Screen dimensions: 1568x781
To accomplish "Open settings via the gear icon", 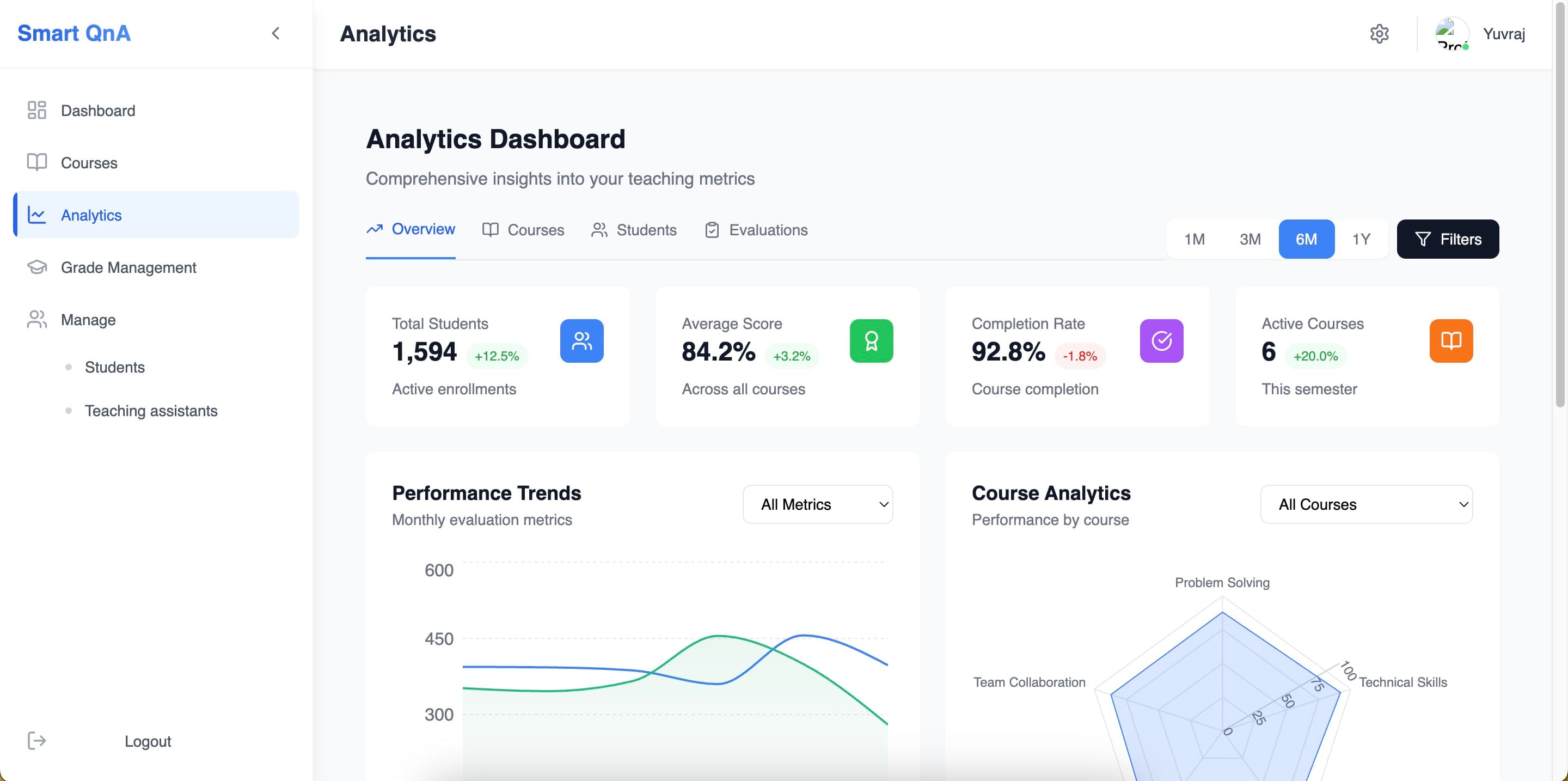I will click(x=1379, y=33).
